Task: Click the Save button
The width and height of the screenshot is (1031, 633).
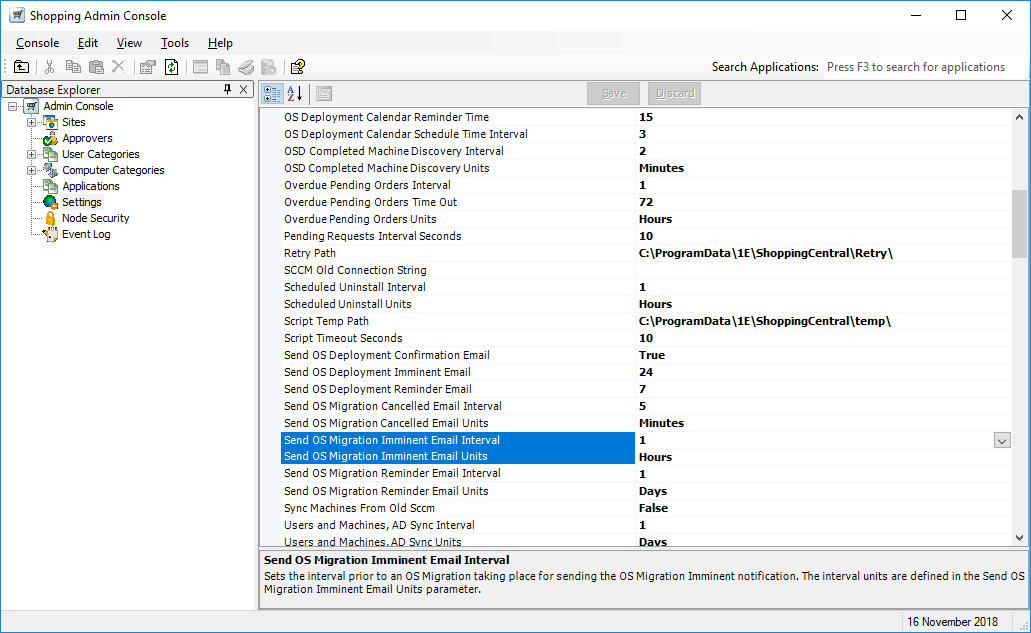Action: click(x=614, y=94)
